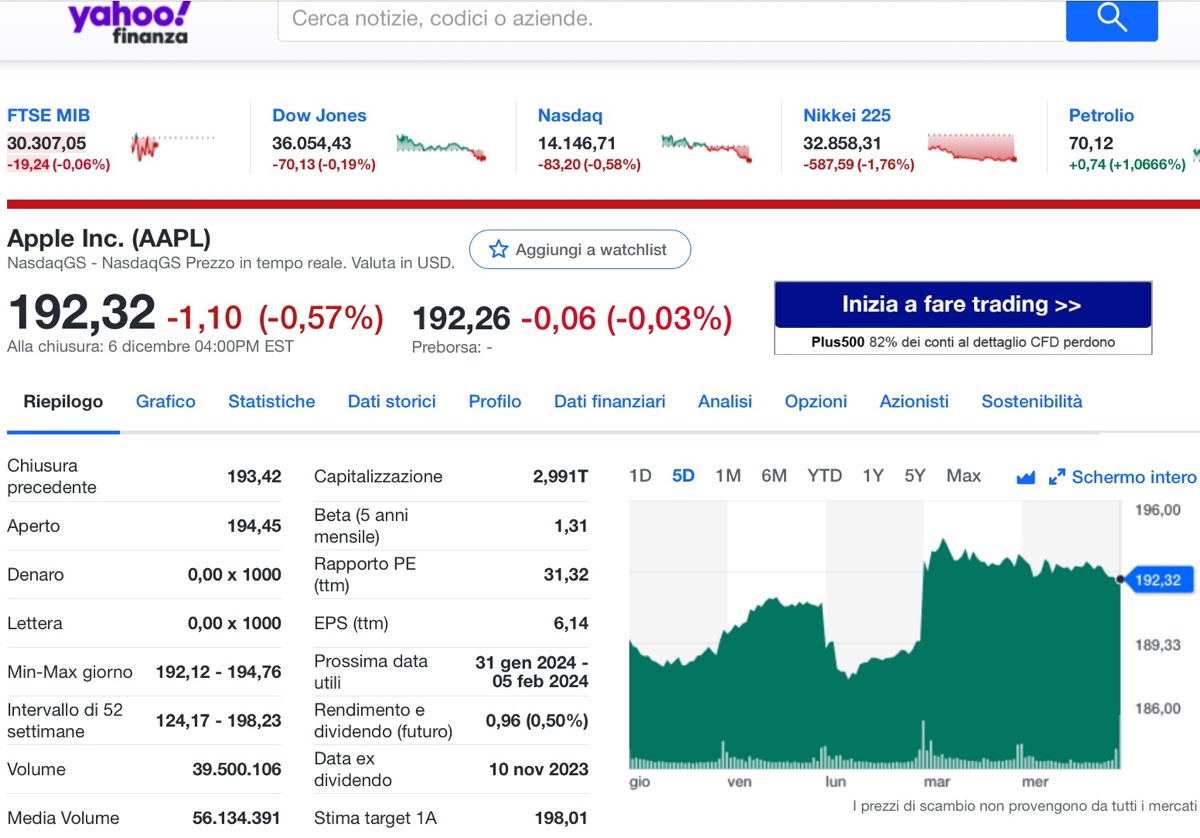Open the Nikkei 225 mini chart
1200x838 pixels.
[972, 147]
